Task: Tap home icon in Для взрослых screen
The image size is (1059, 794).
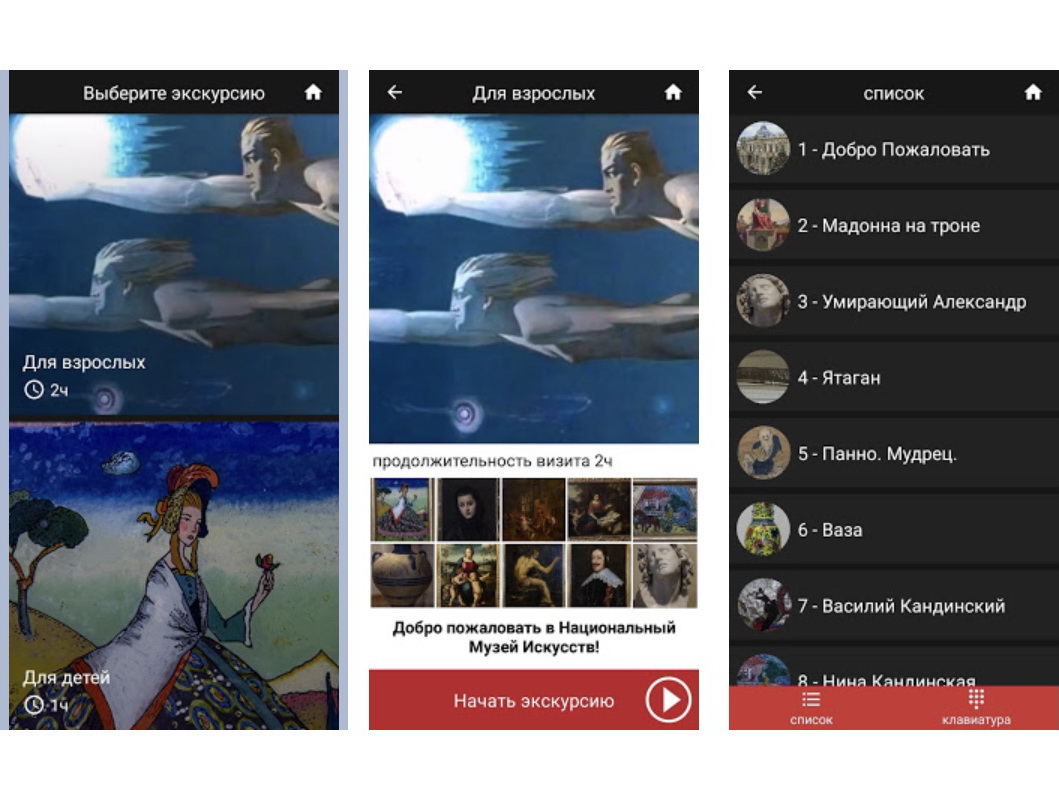Action: (673, 92)
